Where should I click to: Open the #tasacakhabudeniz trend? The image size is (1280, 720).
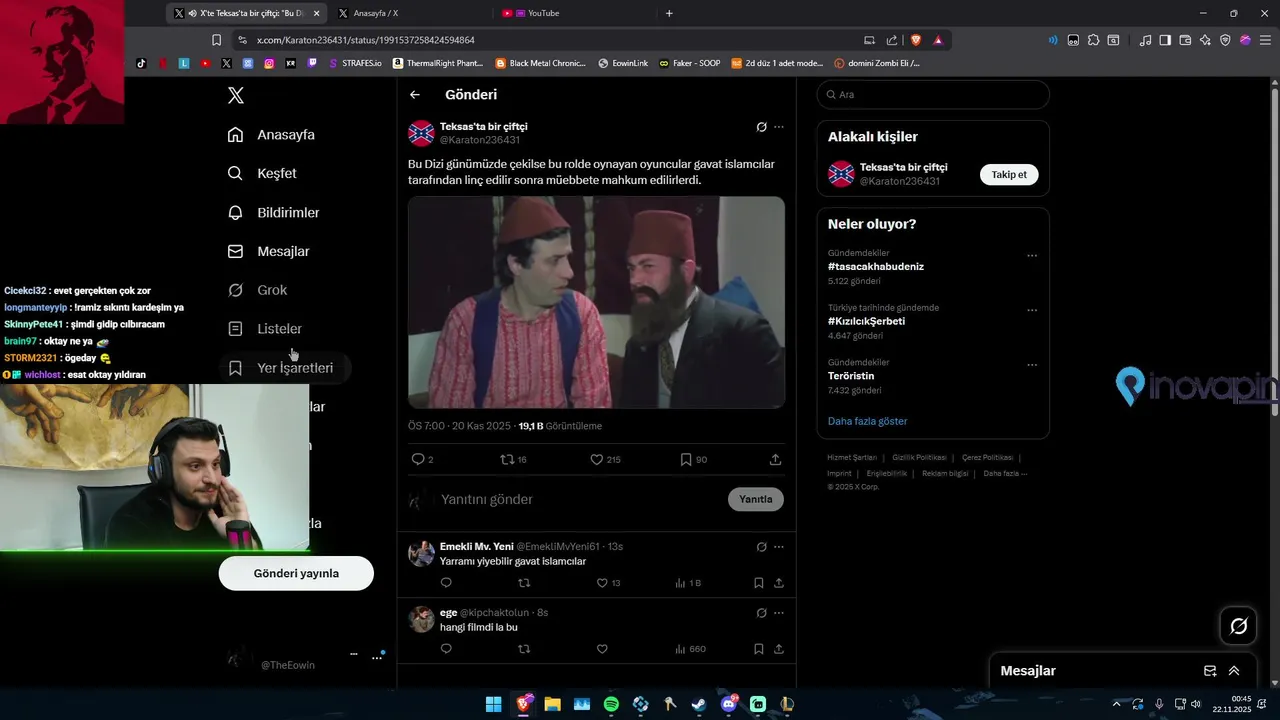[x=876, y=267]
